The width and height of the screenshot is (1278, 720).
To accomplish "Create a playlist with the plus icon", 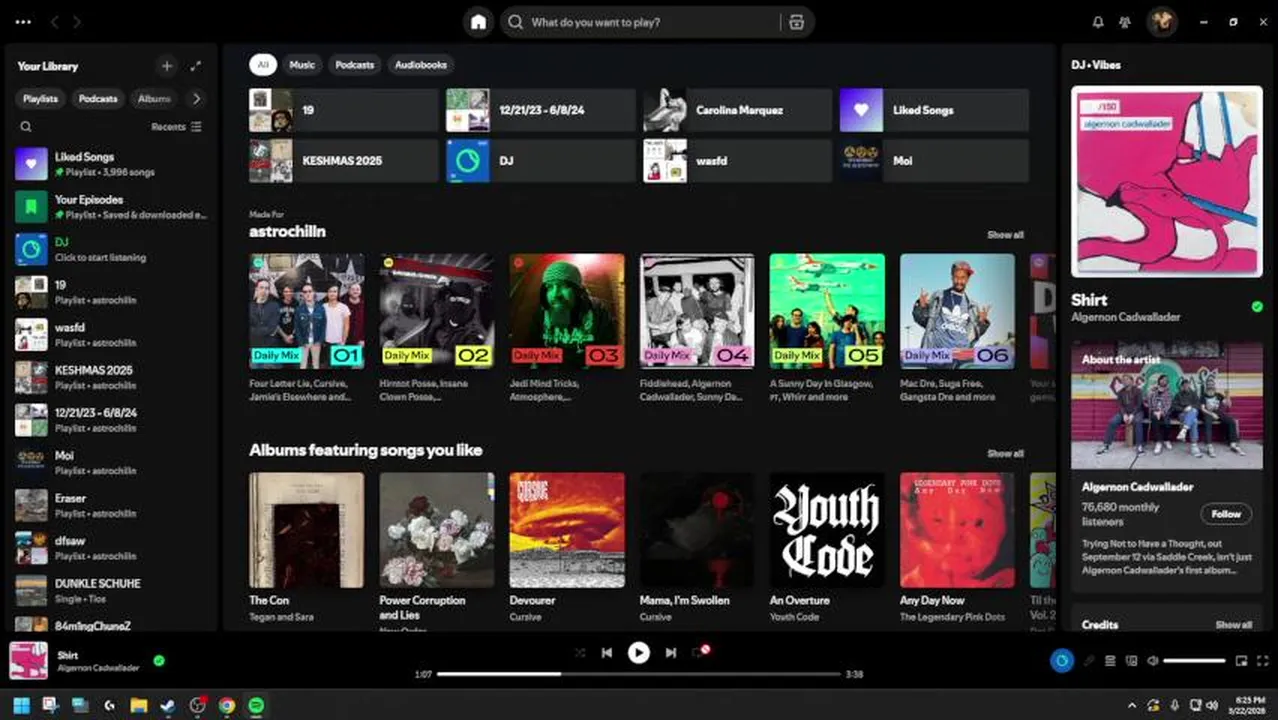I will pyautogui.click(x=167, y=66).
